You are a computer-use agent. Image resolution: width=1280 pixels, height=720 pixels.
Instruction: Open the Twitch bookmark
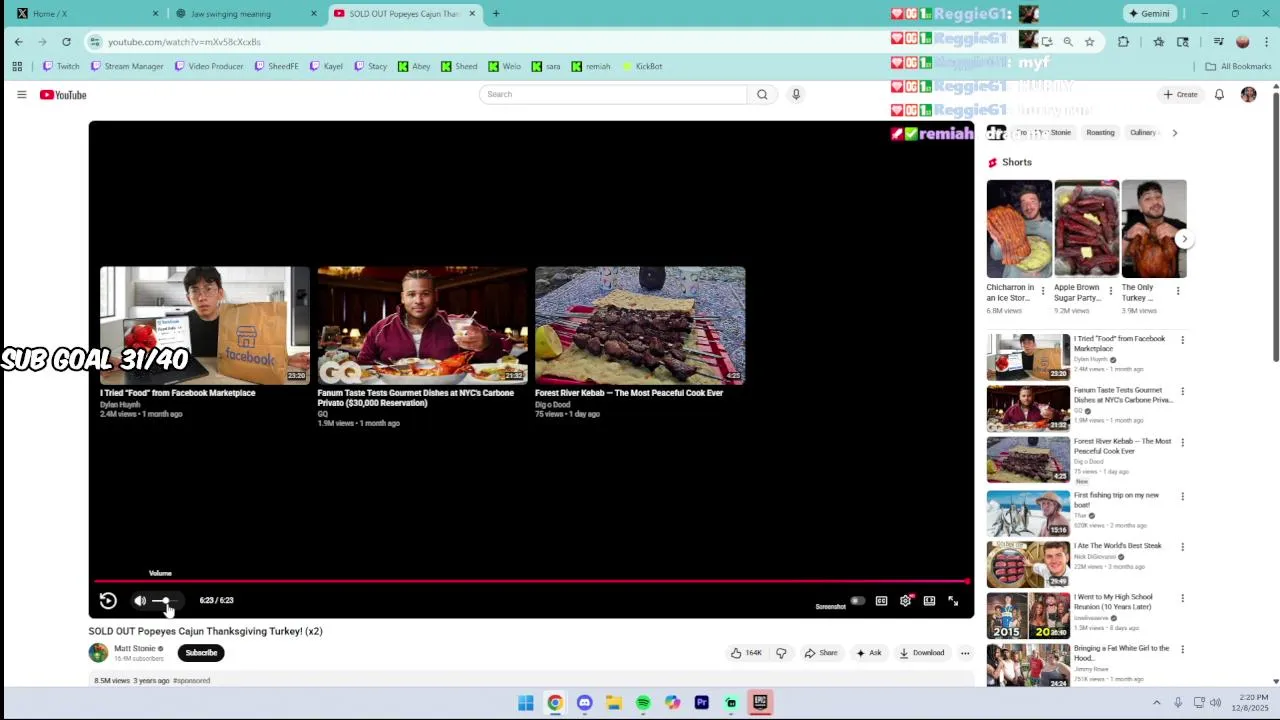tap(61, 66)
